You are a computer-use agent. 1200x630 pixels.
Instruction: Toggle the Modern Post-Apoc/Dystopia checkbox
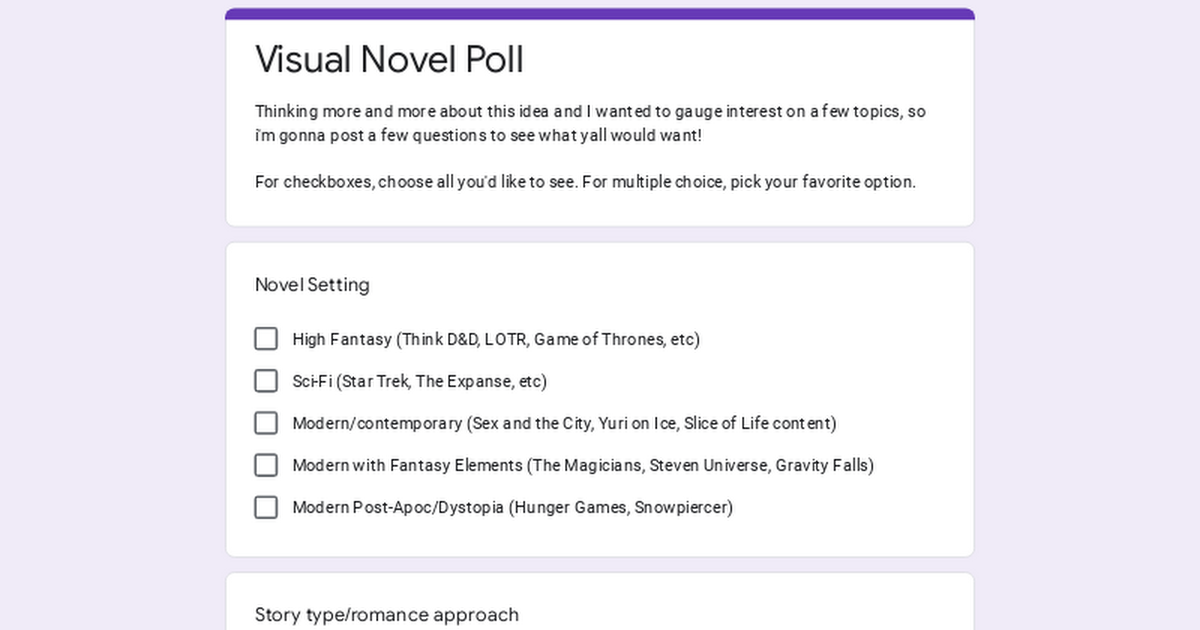(x=266, y=507)
